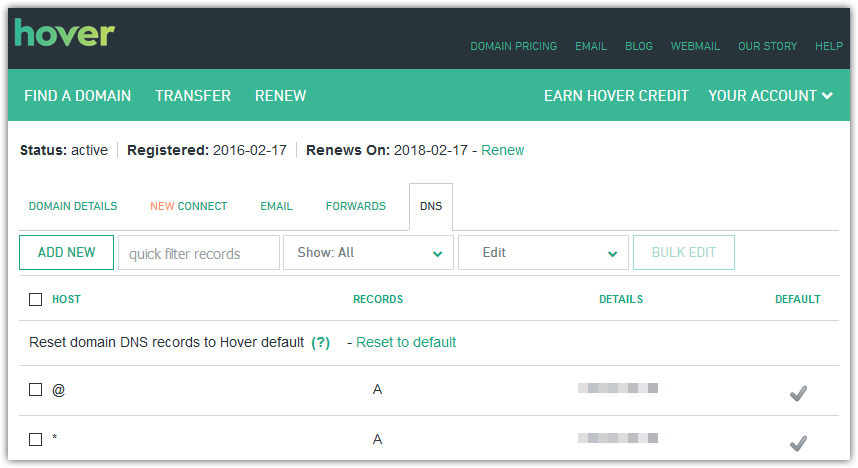Open the WEBMAIL link
The image size is (858, 468).
(695, 47)
